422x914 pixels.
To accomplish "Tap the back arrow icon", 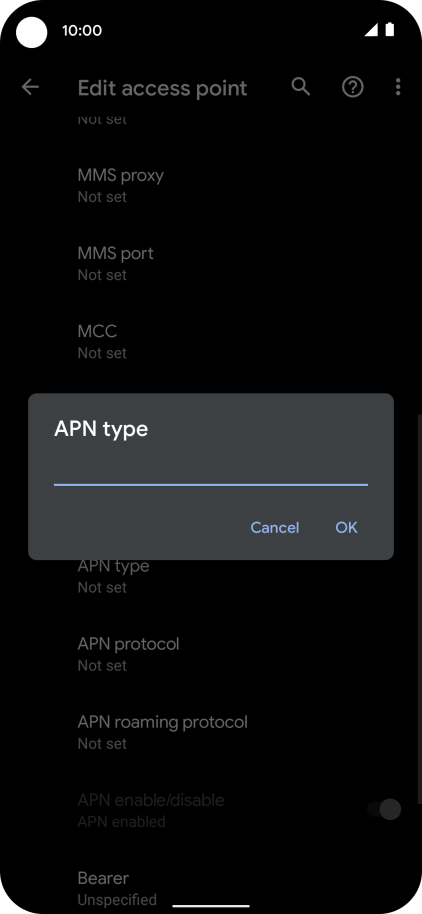I will pyautogui.click(x=30, y=87).
